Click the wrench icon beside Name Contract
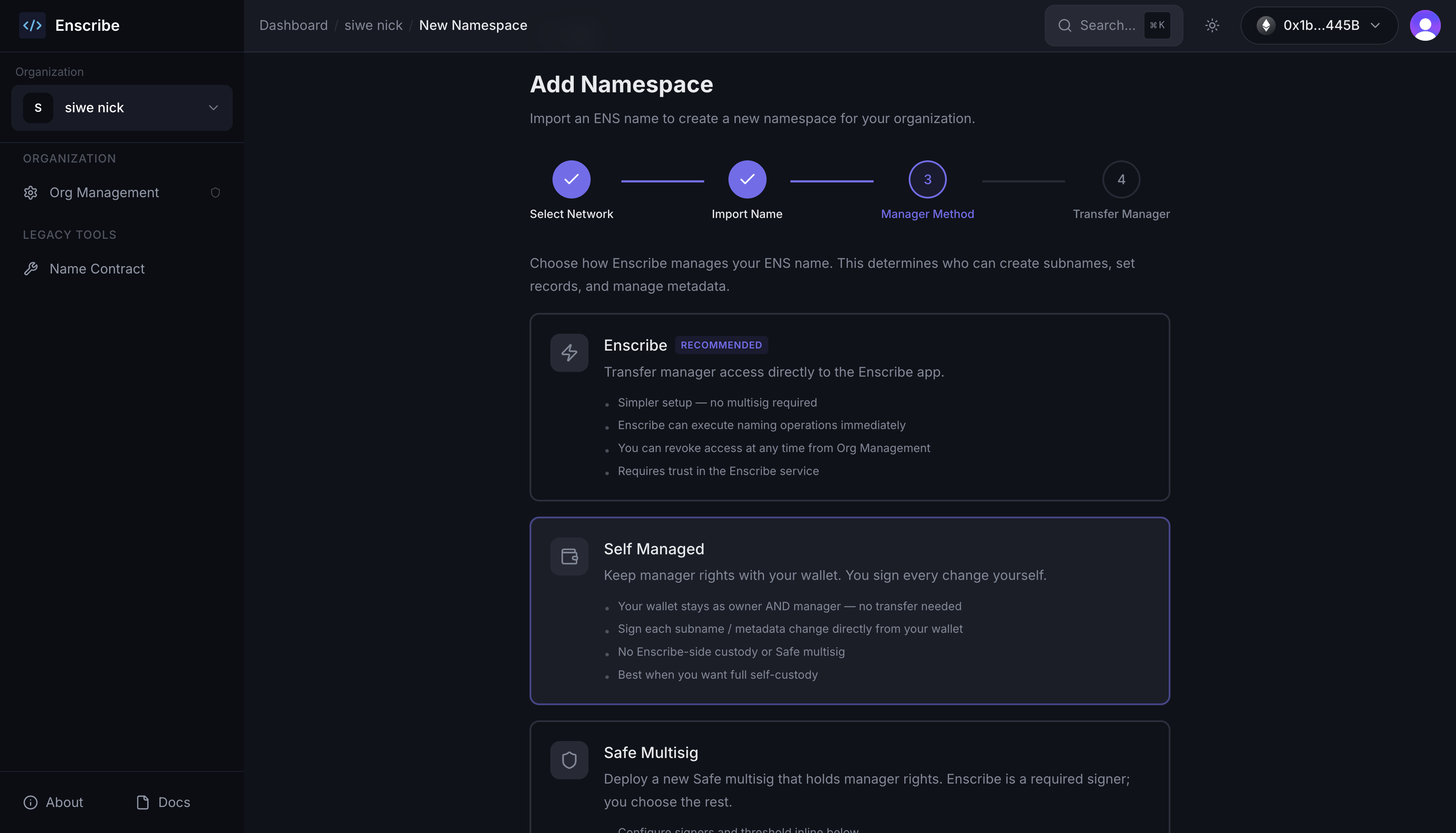The image size is (1456, 833). click(x=31, y=269)
